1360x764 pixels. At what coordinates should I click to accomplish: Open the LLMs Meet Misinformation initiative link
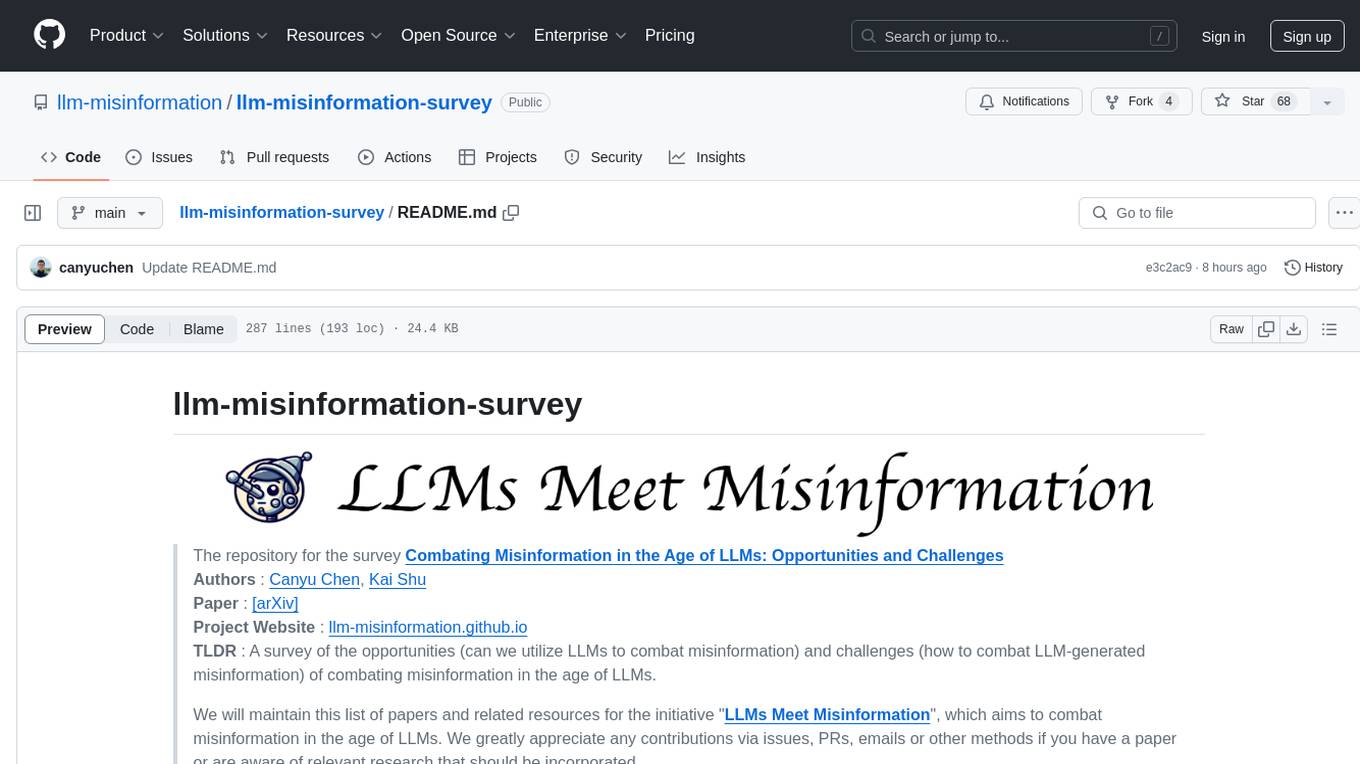tap(827, 714)
